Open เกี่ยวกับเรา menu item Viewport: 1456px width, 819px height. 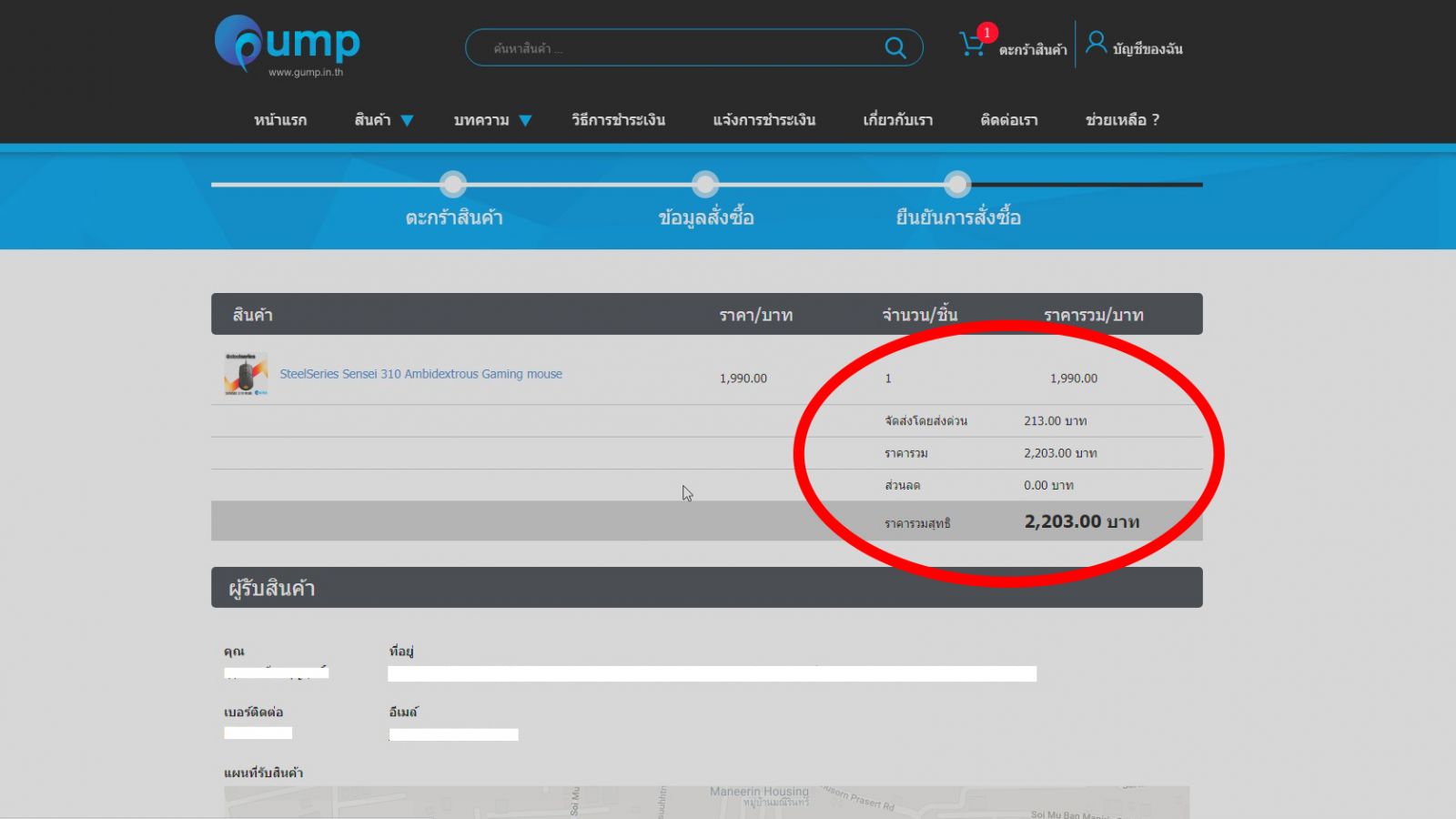pyautogui.click(x=898, y=120)
